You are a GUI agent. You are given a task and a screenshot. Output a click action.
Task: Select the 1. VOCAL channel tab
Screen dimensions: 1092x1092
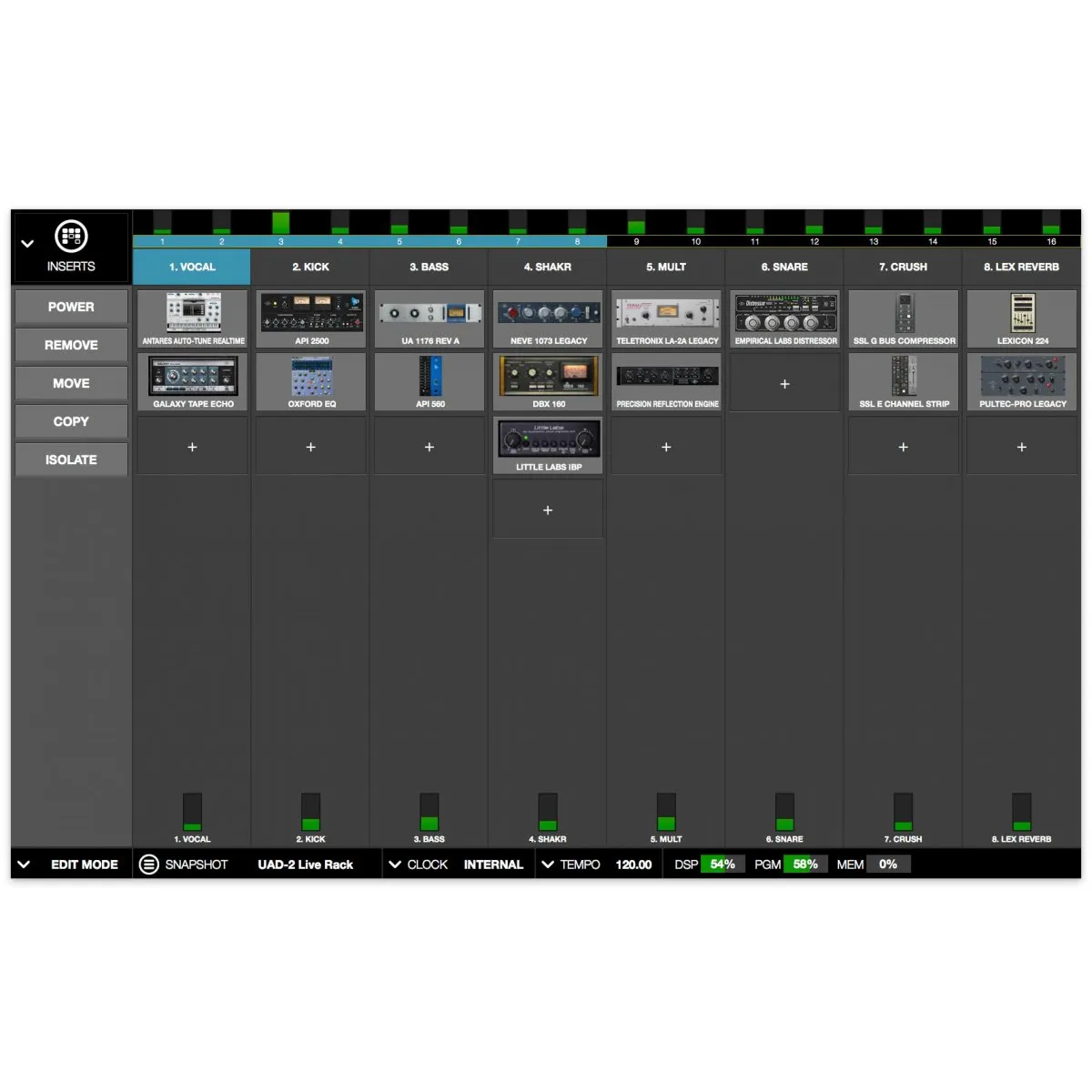pyautogui.click(x=192, y=267)
